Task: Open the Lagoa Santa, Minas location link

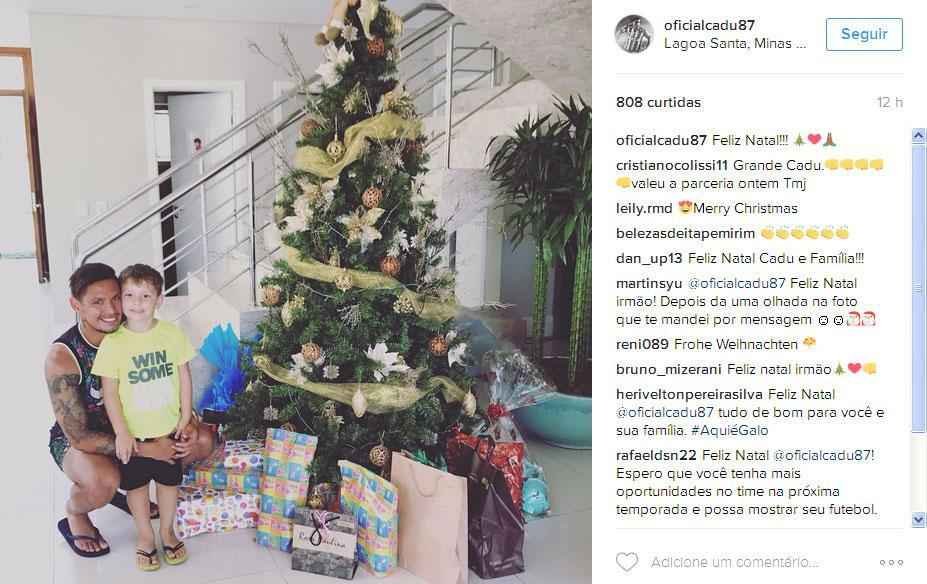Action: 734,44
